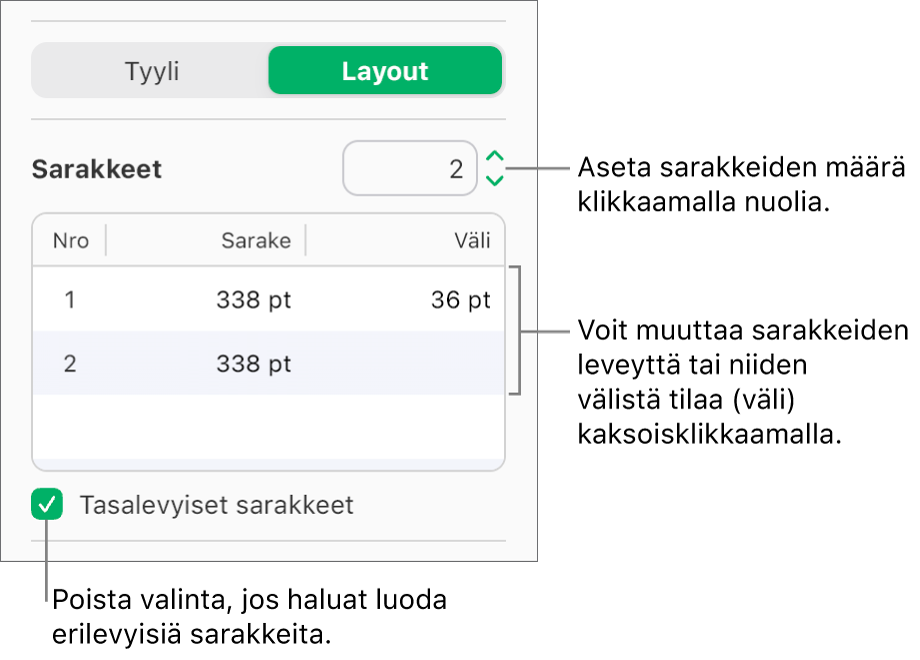Click the Sarakkeet number field
Viewport: 920px width, 660px height.
[x=410, y=168]
